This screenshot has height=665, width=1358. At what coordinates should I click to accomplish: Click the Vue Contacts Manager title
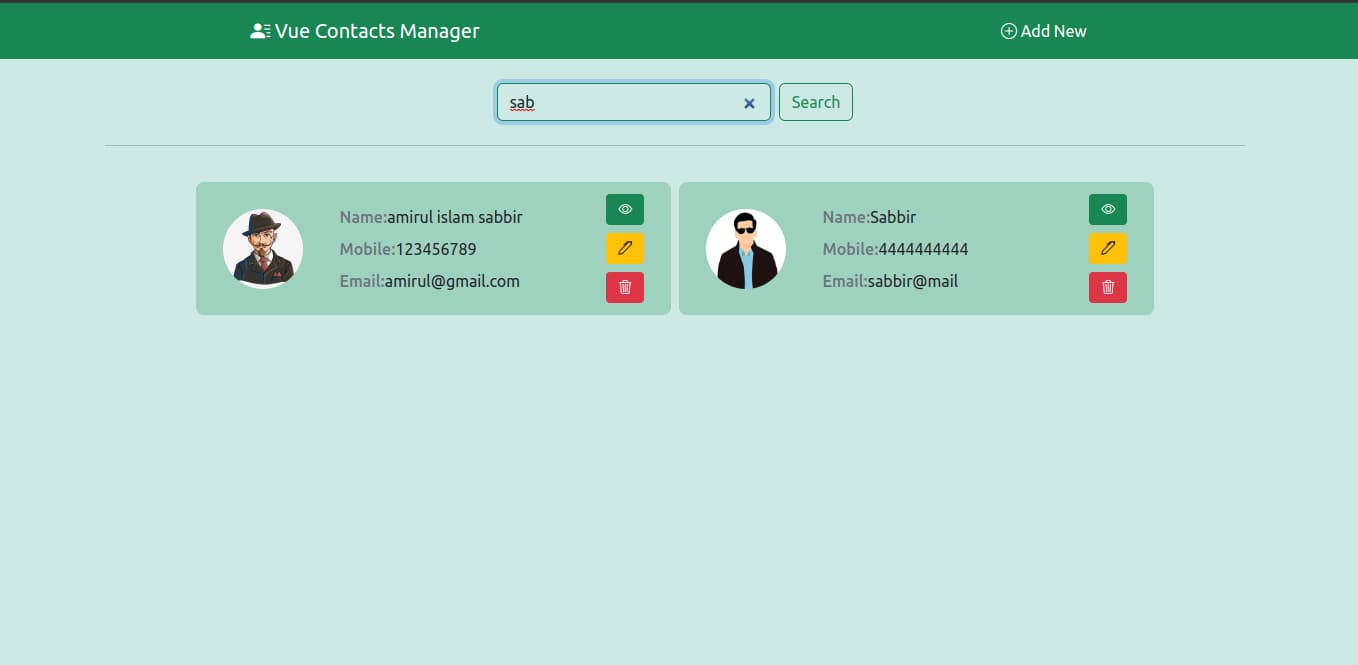tap(375, 30)
